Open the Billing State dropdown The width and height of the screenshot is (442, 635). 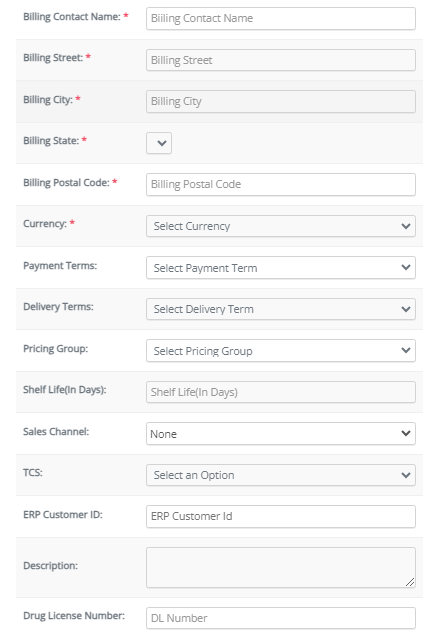point(159,143)
